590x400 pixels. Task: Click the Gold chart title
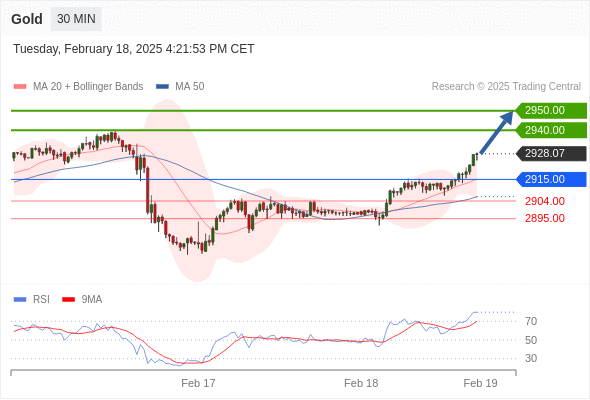(x=27, y=19)
